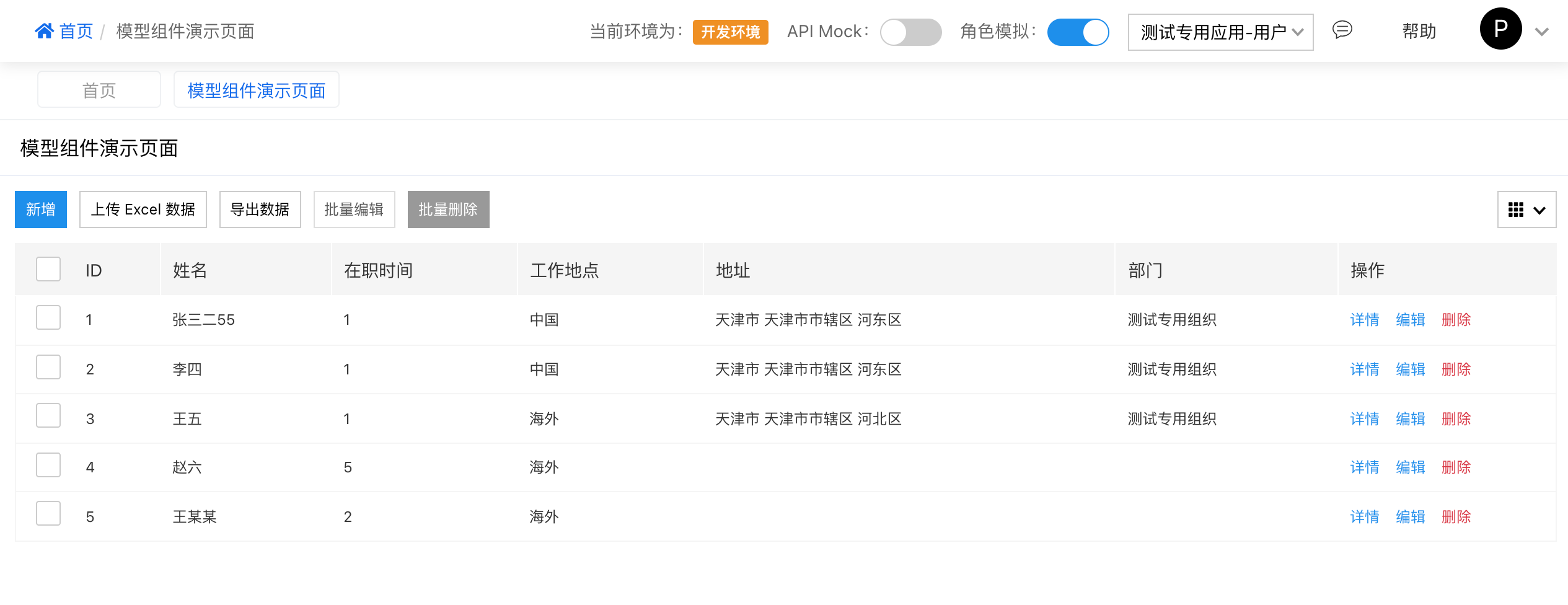Open 详情 for row 李四

(x=1365, y=369)
